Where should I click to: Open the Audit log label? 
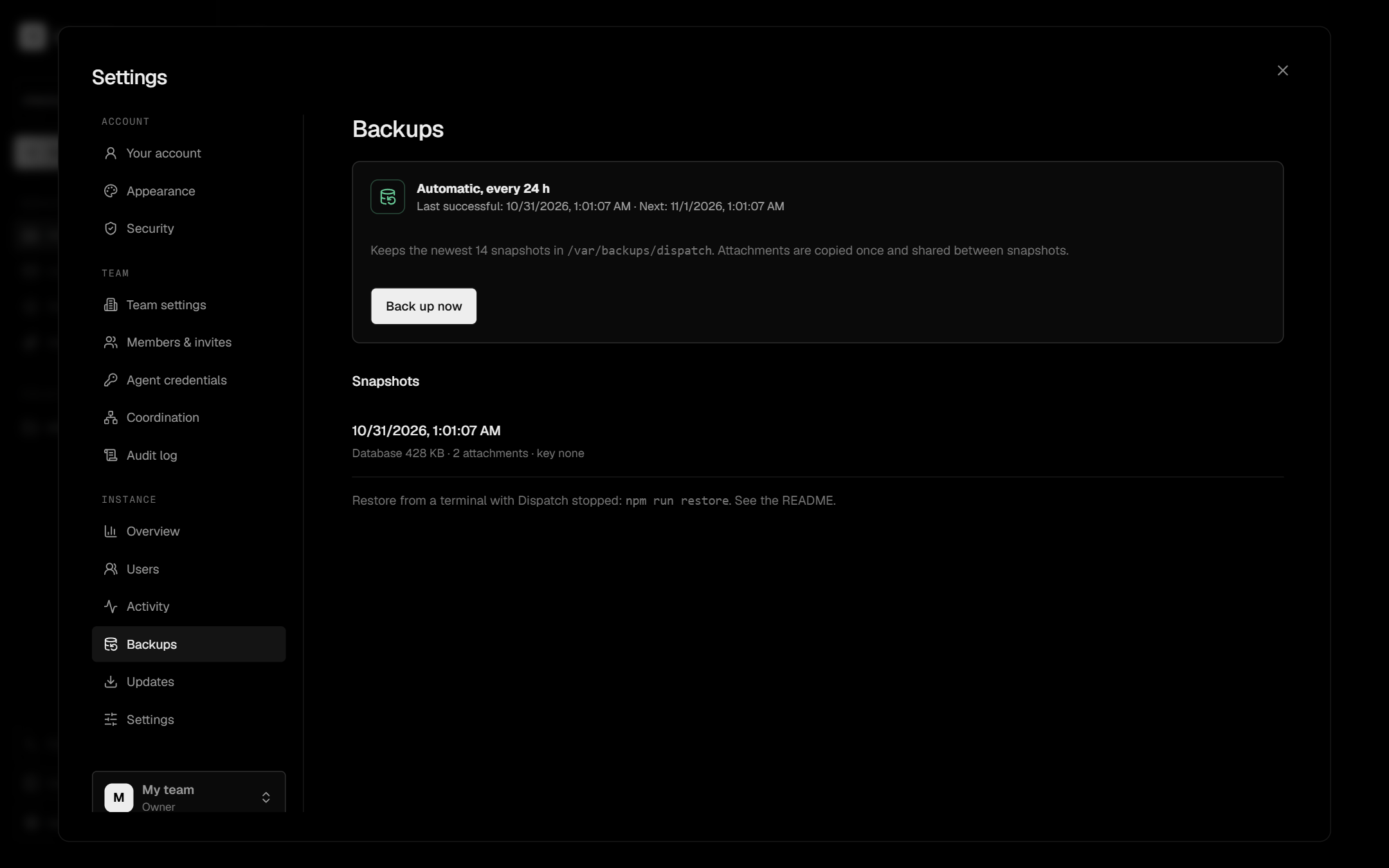coord(152,455)
